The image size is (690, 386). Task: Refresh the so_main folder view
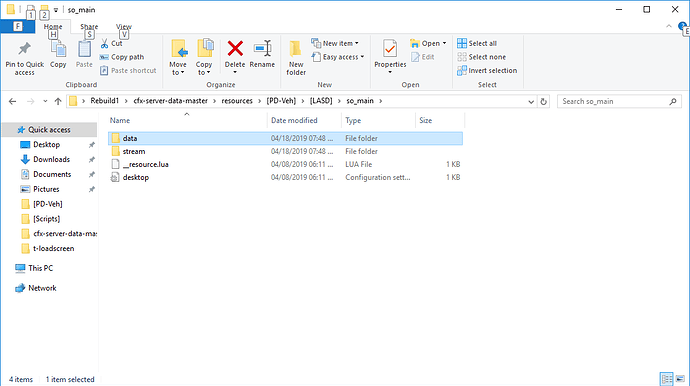pyautogui.click(x=543, y=101)
